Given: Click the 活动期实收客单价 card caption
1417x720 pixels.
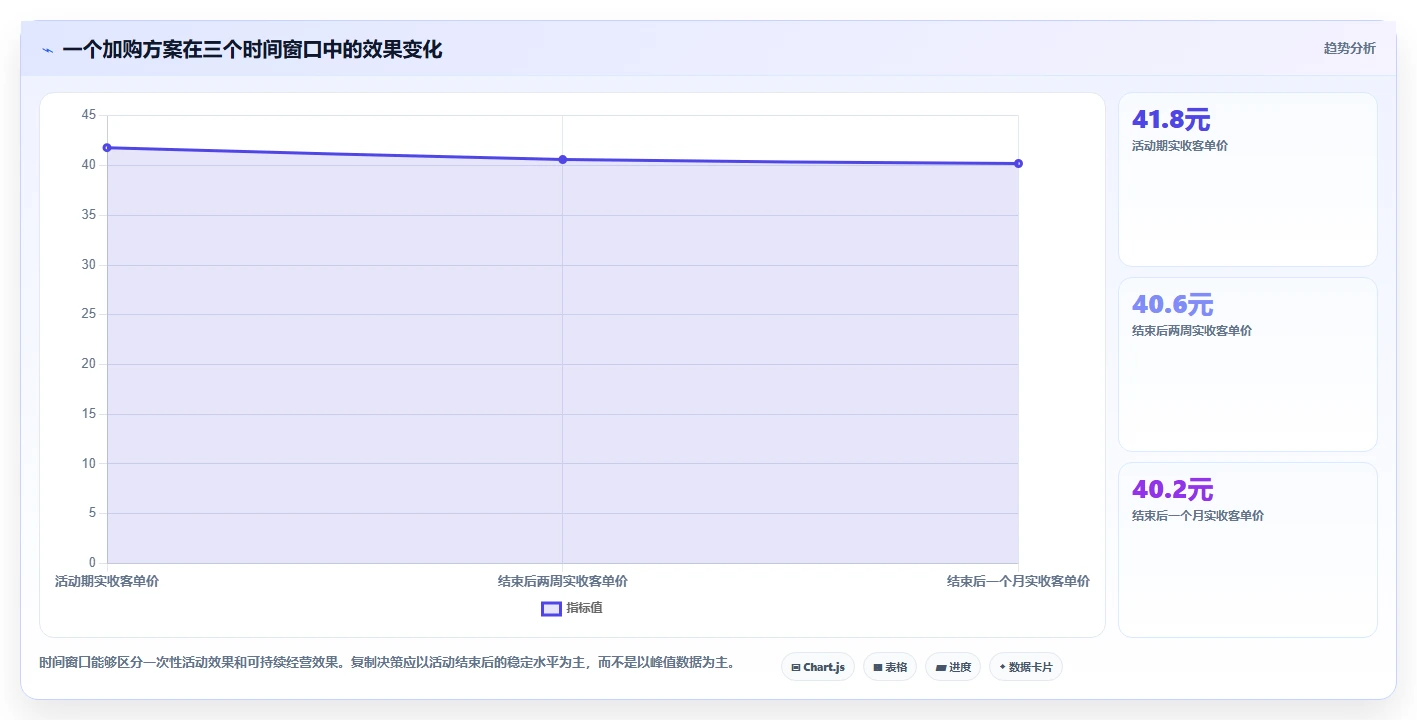Looking at the screenshot, I should point(1180,146).
